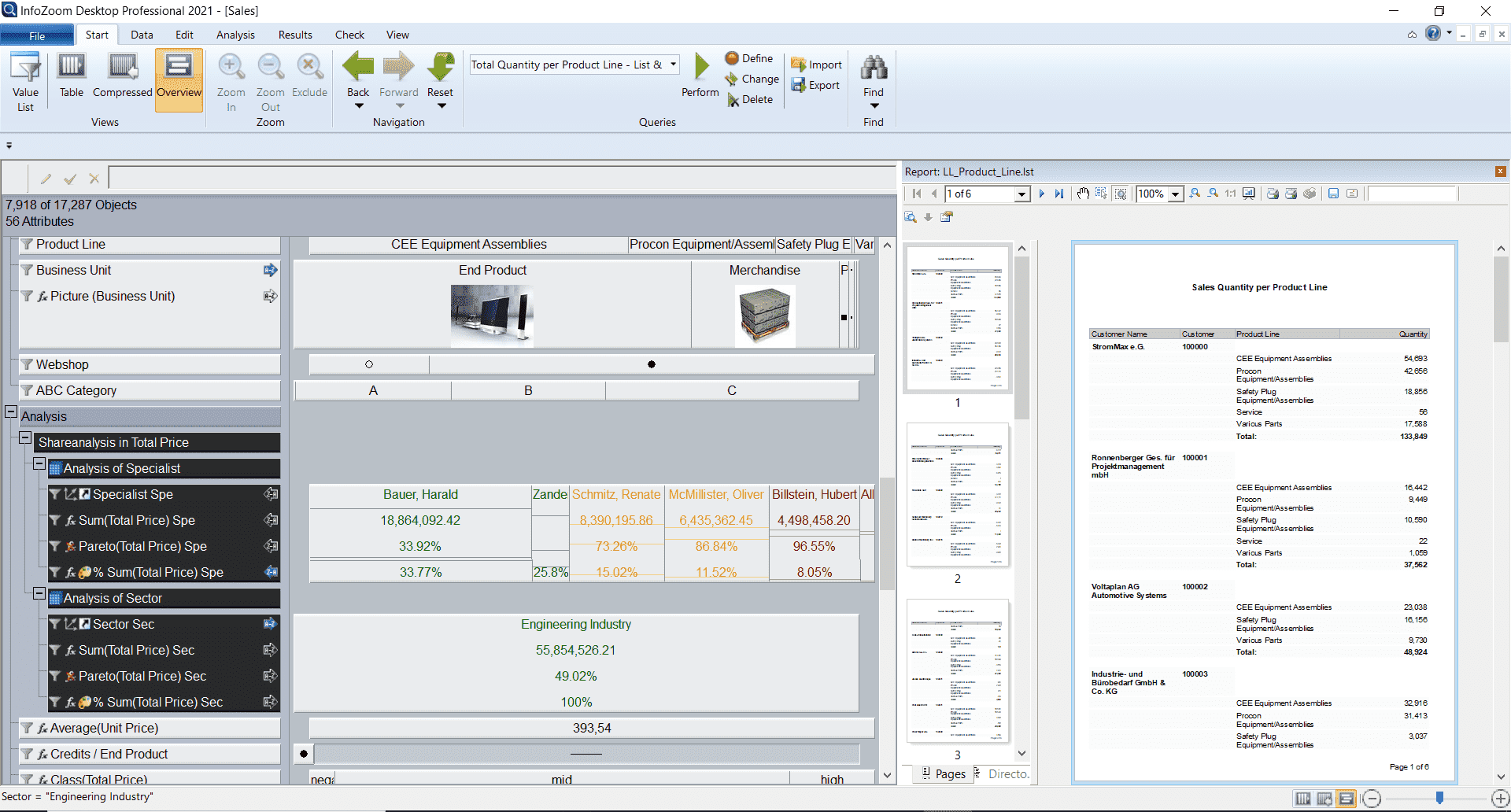Open the report page number dropdown
The height and width of the screenshot is (812, 1511).
coord(1021,194)
